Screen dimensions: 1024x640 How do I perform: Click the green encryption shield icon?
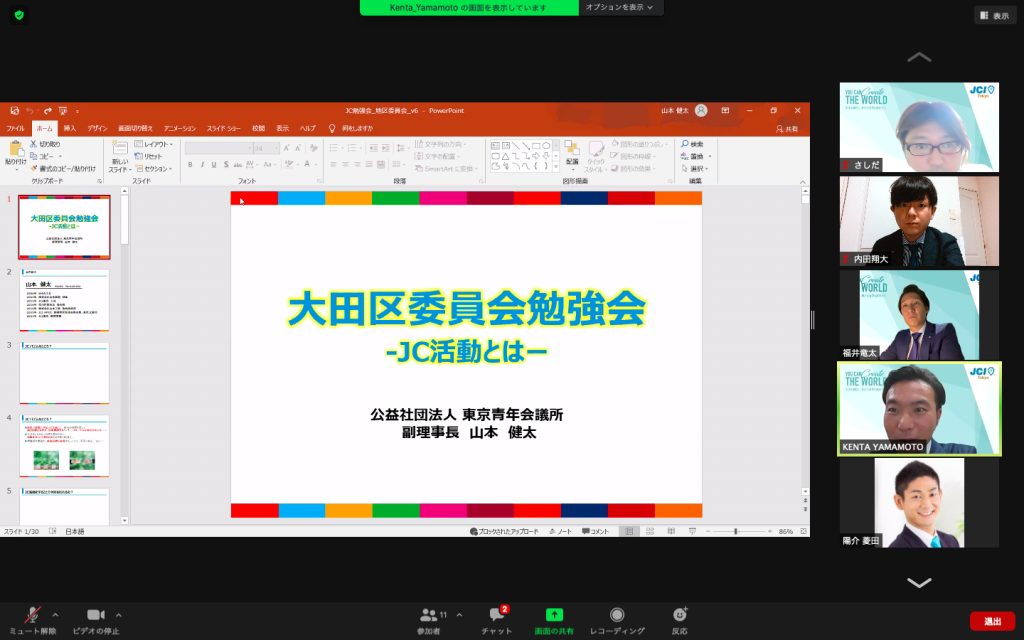click(19, 15)
